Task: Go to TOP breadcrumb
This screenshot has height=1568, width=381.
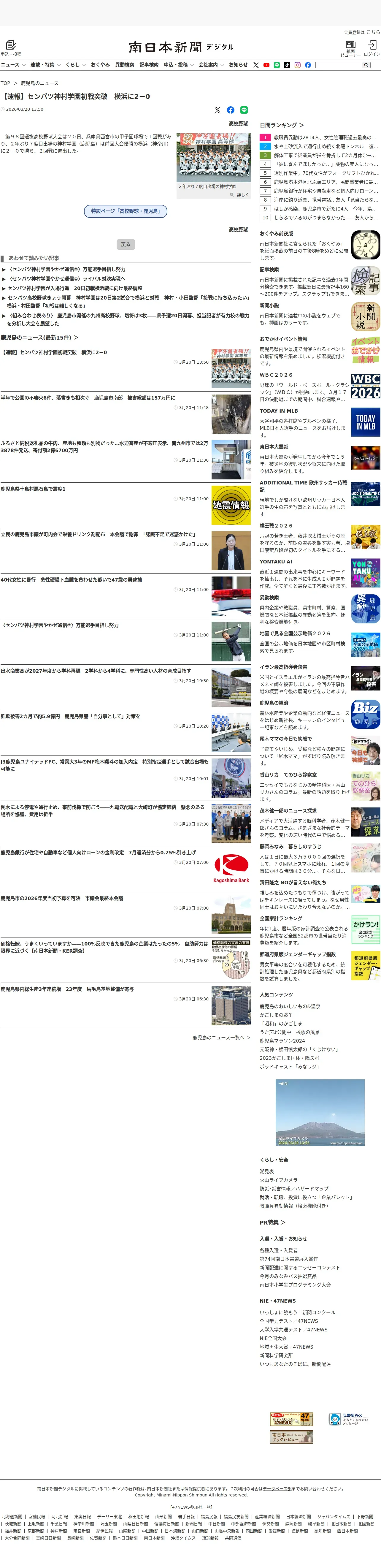Action: click(5, 83)
